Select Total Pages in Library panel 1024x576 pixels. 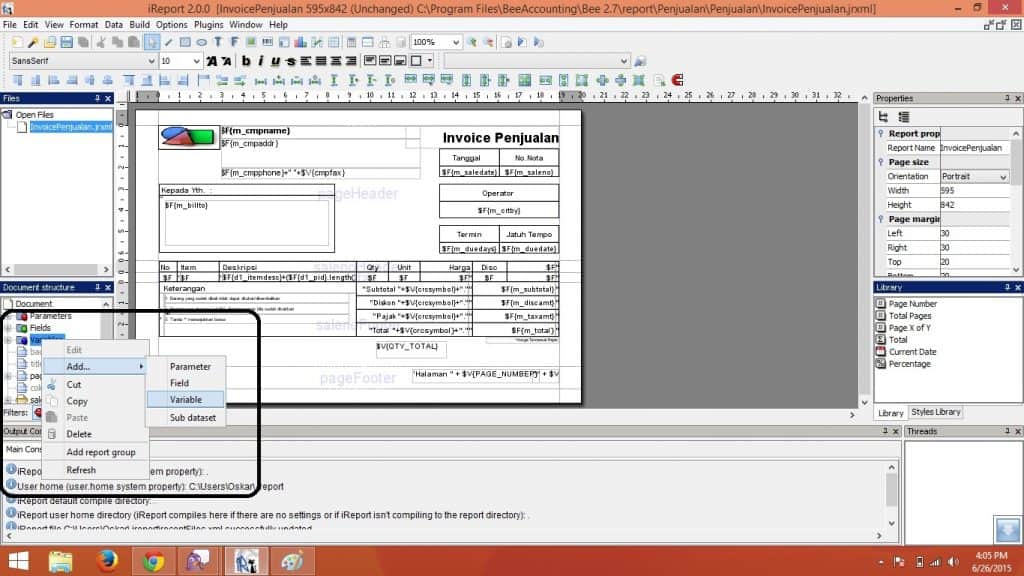click(x=909, y=316)
